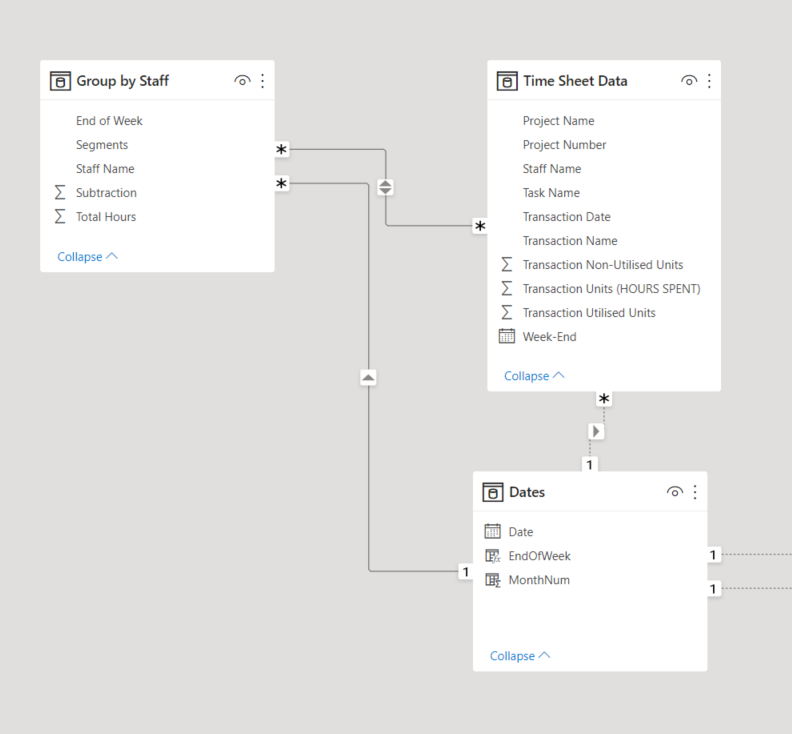Select the Transaction Utilised Units field
Image resolution: width=792 pixels, height=734 pixels.
point(589,313)
